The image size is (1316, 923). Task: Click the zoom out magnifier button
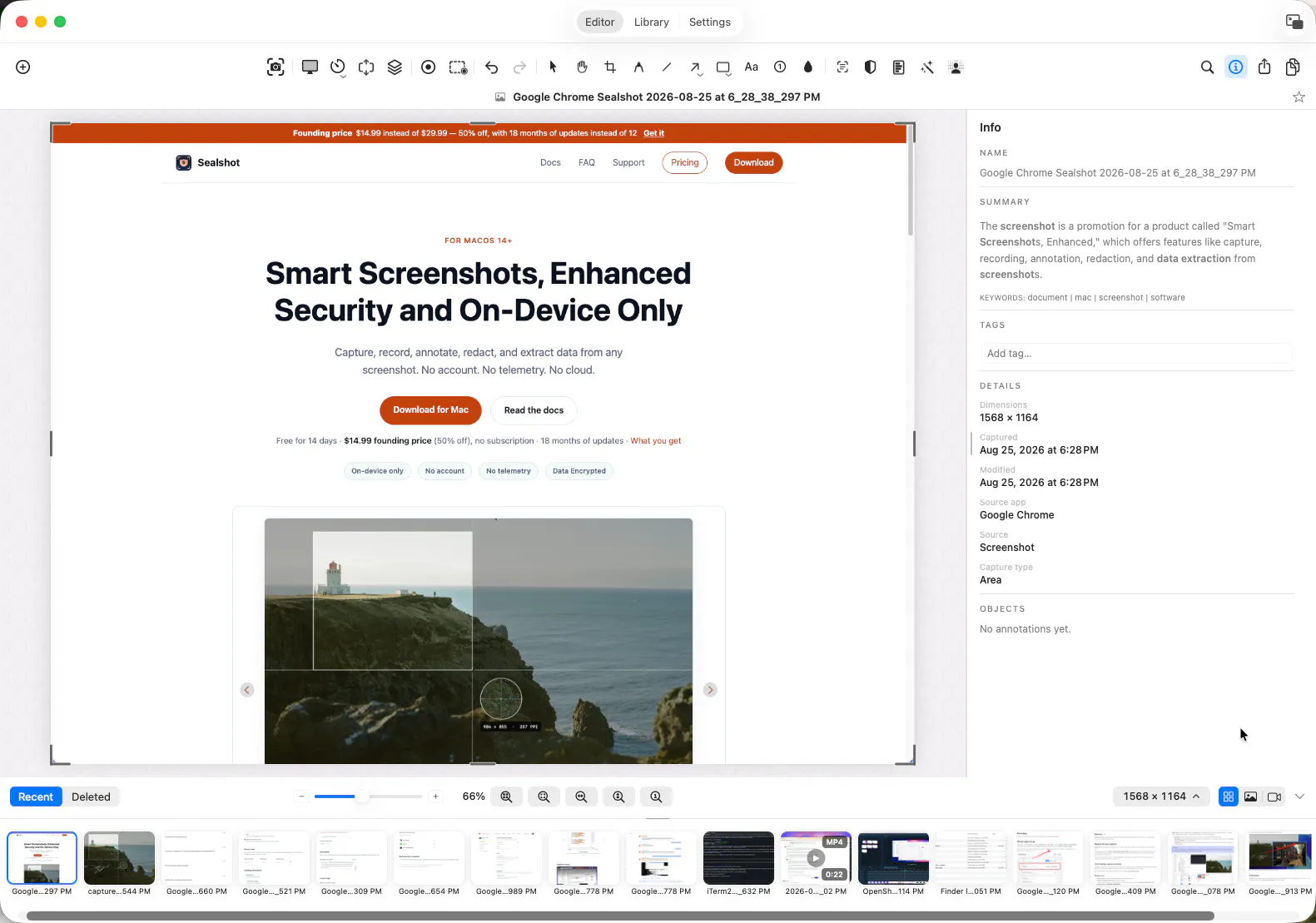581,796
